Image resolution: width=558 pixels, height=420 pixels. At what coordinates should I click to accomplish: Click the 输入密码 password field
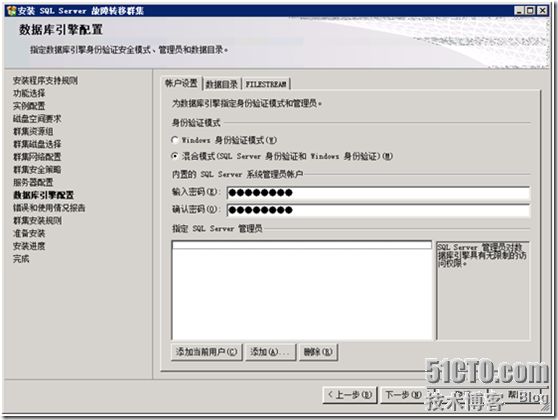click(378, 193)
